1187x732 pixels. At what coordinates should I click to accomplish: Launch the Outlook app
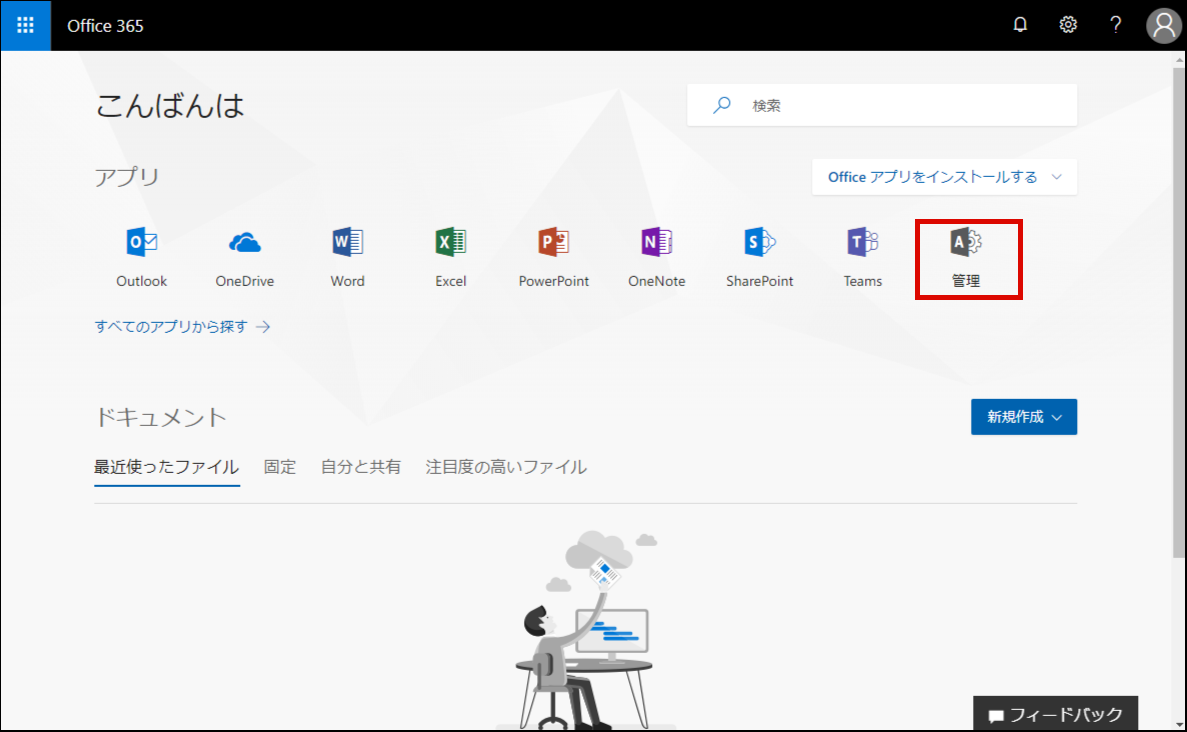pos(142,257)
